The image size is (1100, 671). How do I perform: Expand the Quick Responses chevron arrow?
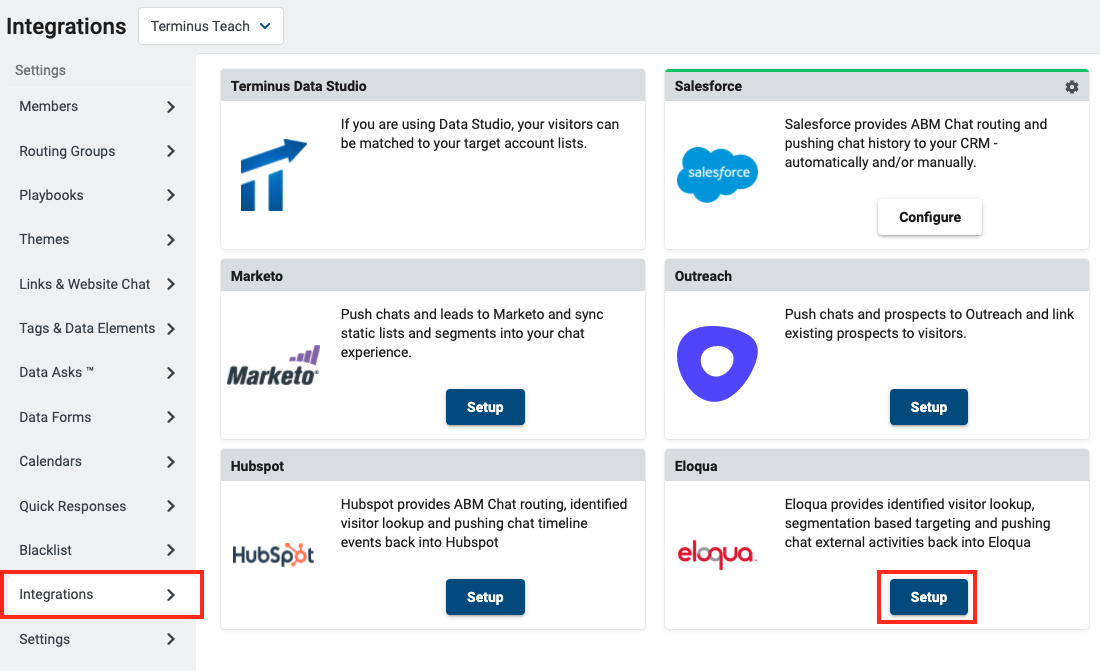170,506
